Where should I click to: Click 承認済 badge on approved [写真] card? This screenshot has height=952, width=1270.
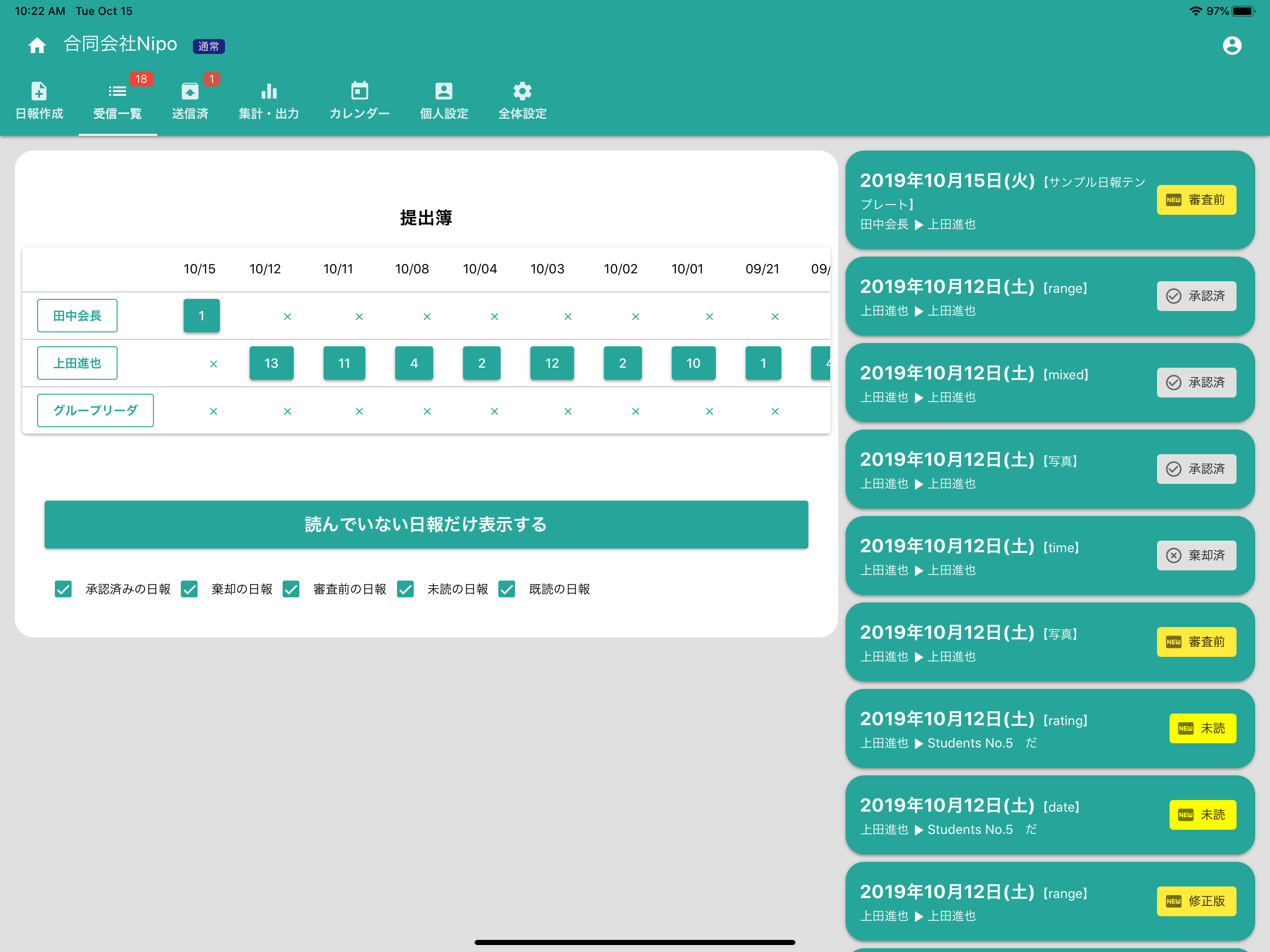click(x=1197, y=469)
